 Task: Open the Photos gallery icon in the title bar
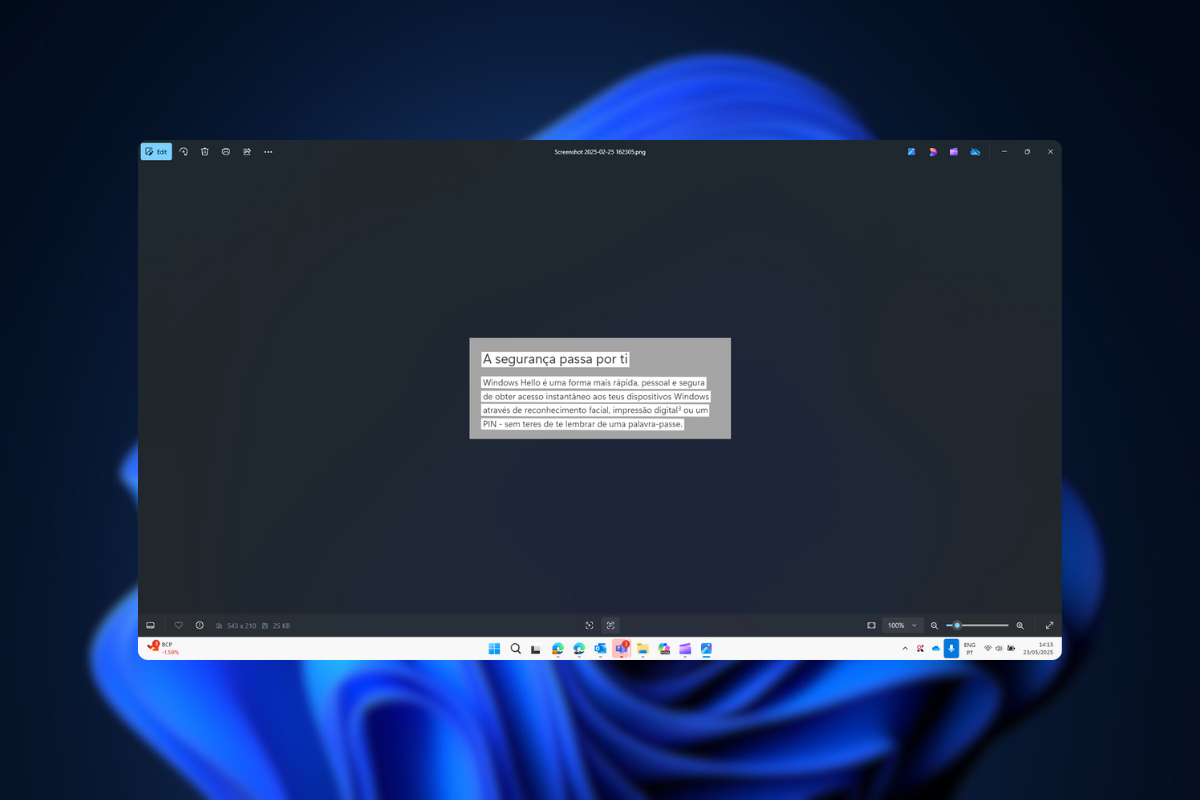click(x=912, y=152)
